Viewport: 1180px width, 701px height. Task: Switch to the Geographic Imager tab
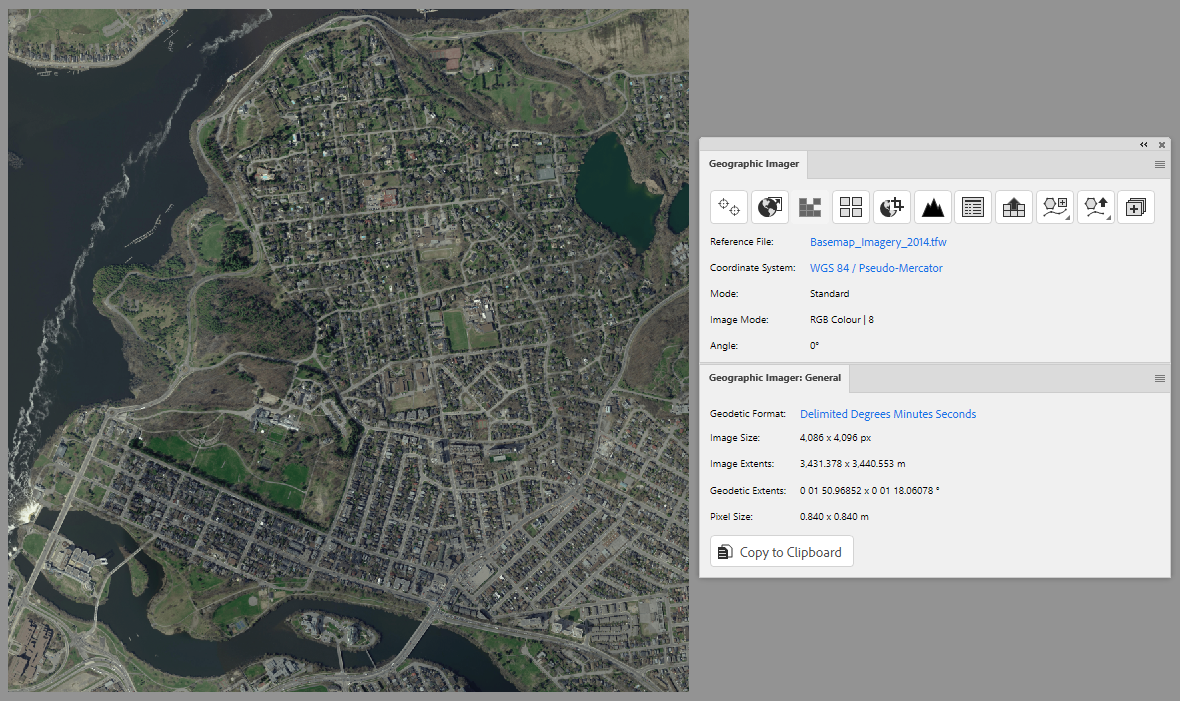(x=754, y=164)
